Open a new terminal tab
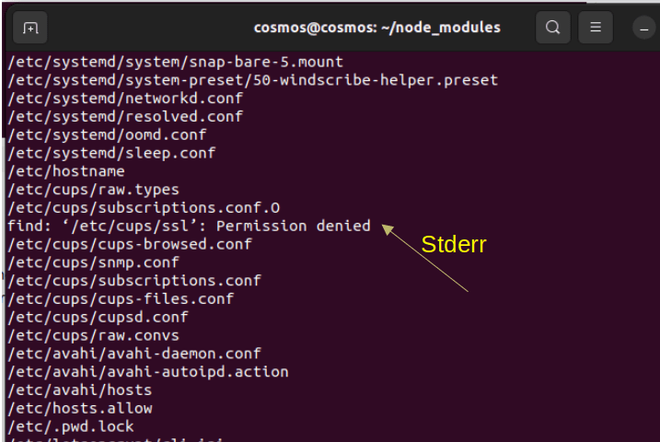660x442 pixels. (x=30, y=27)
